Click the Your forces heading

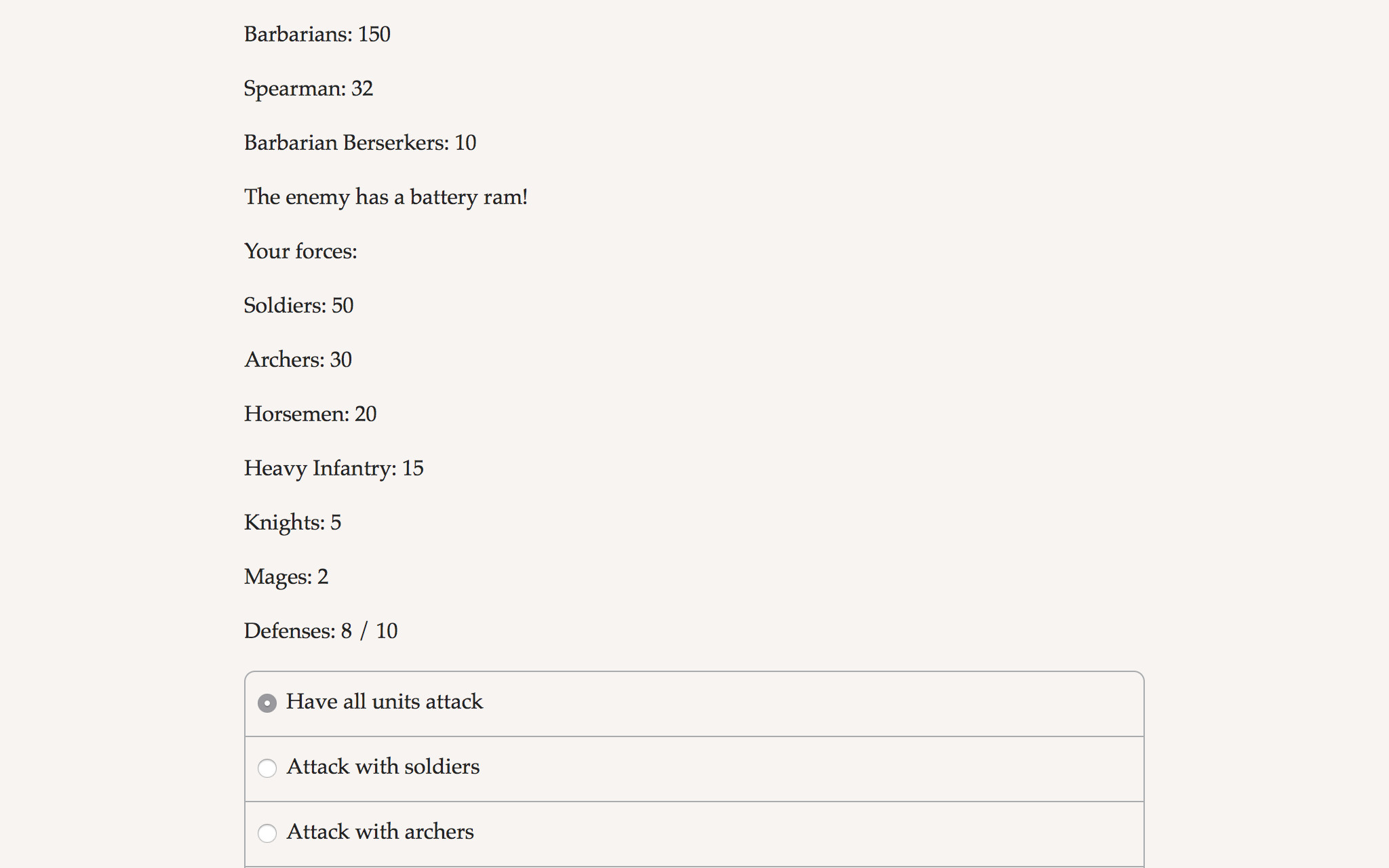300,251
